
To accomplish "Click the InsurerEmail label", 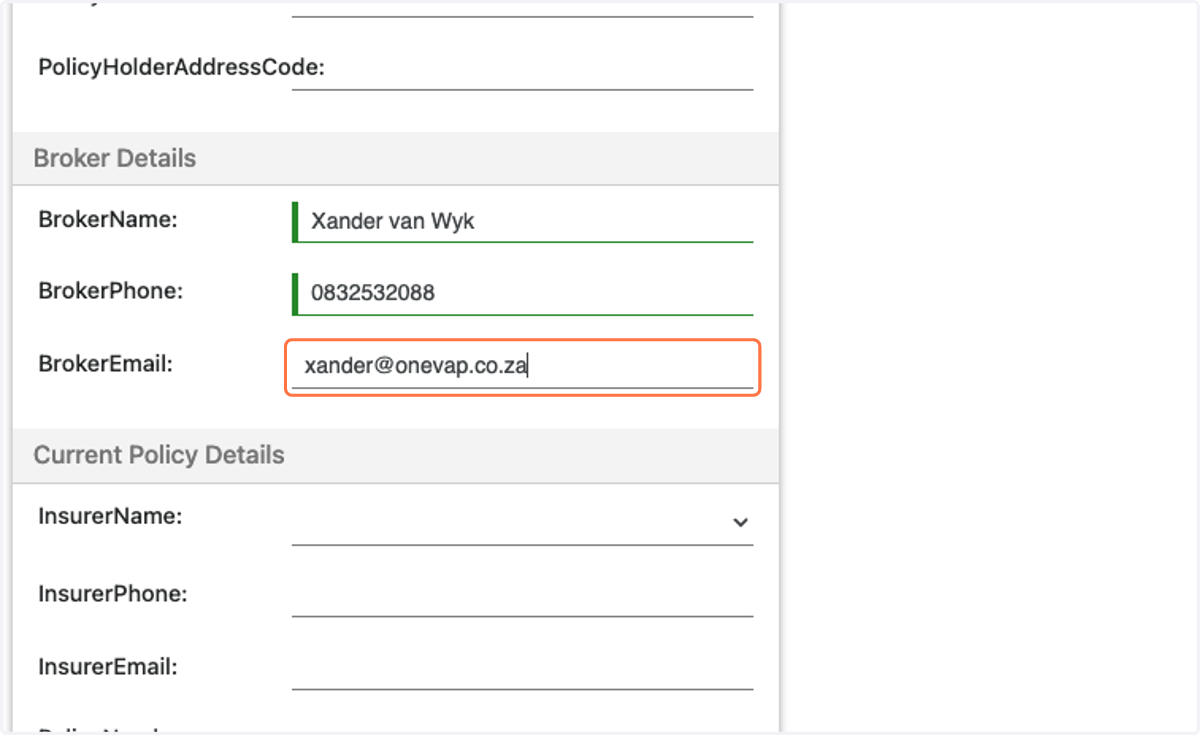I will click(x=108, y=666).
